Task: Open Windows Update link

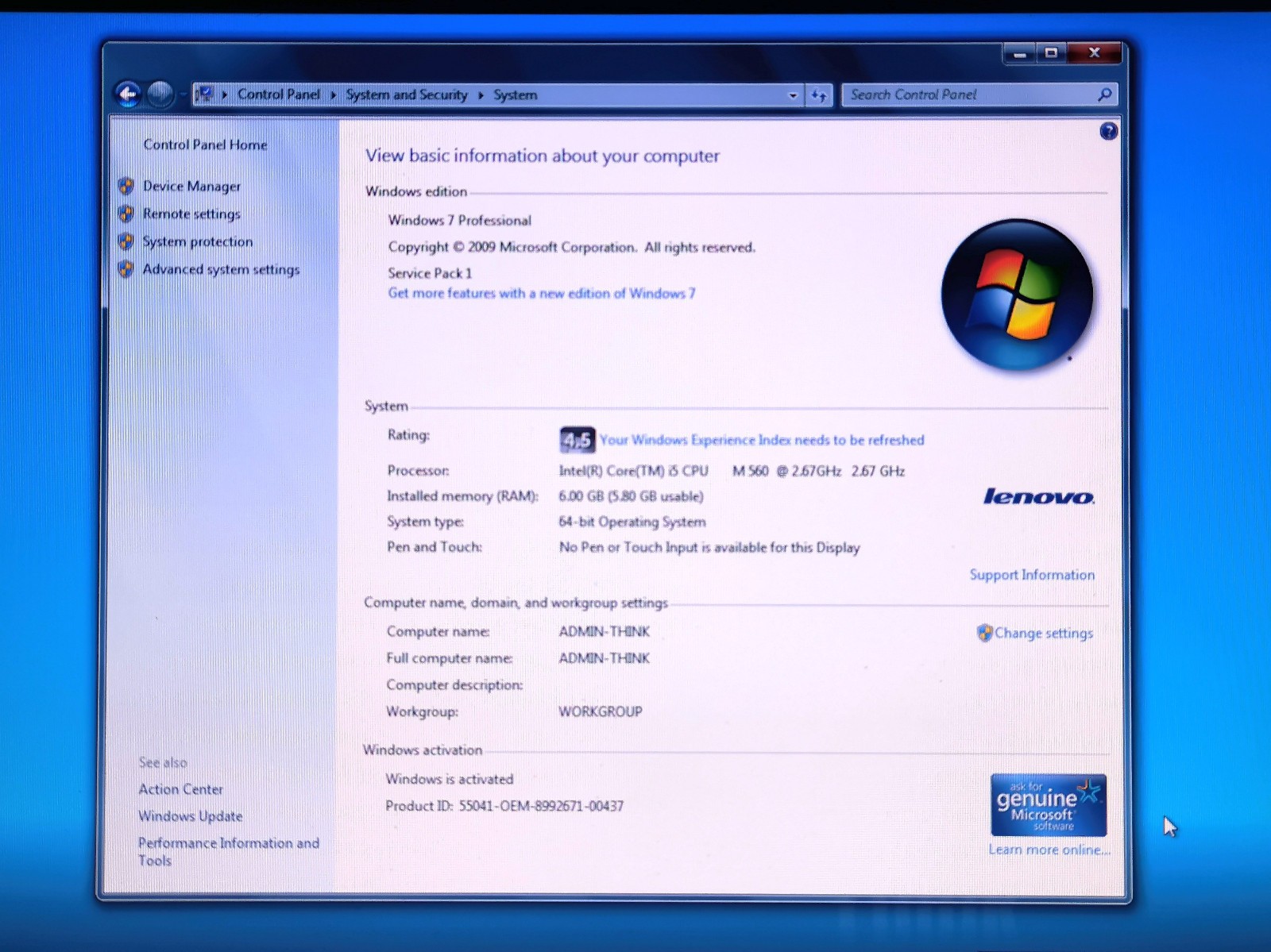Action: [x=191, y=816]
